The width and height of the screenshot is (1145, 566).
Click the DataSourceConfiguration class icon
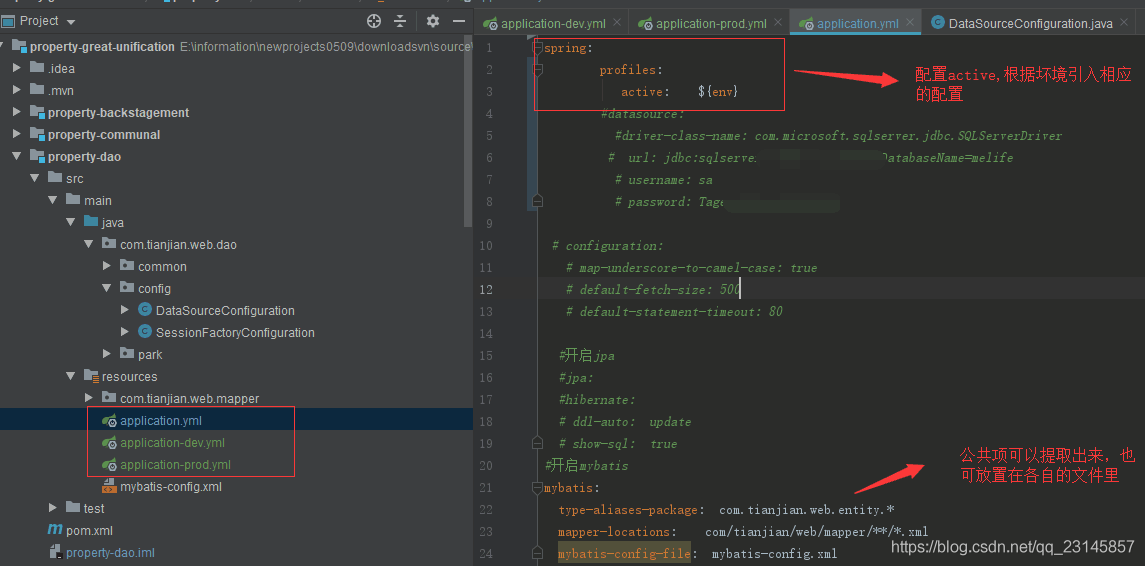pos(145,310)
